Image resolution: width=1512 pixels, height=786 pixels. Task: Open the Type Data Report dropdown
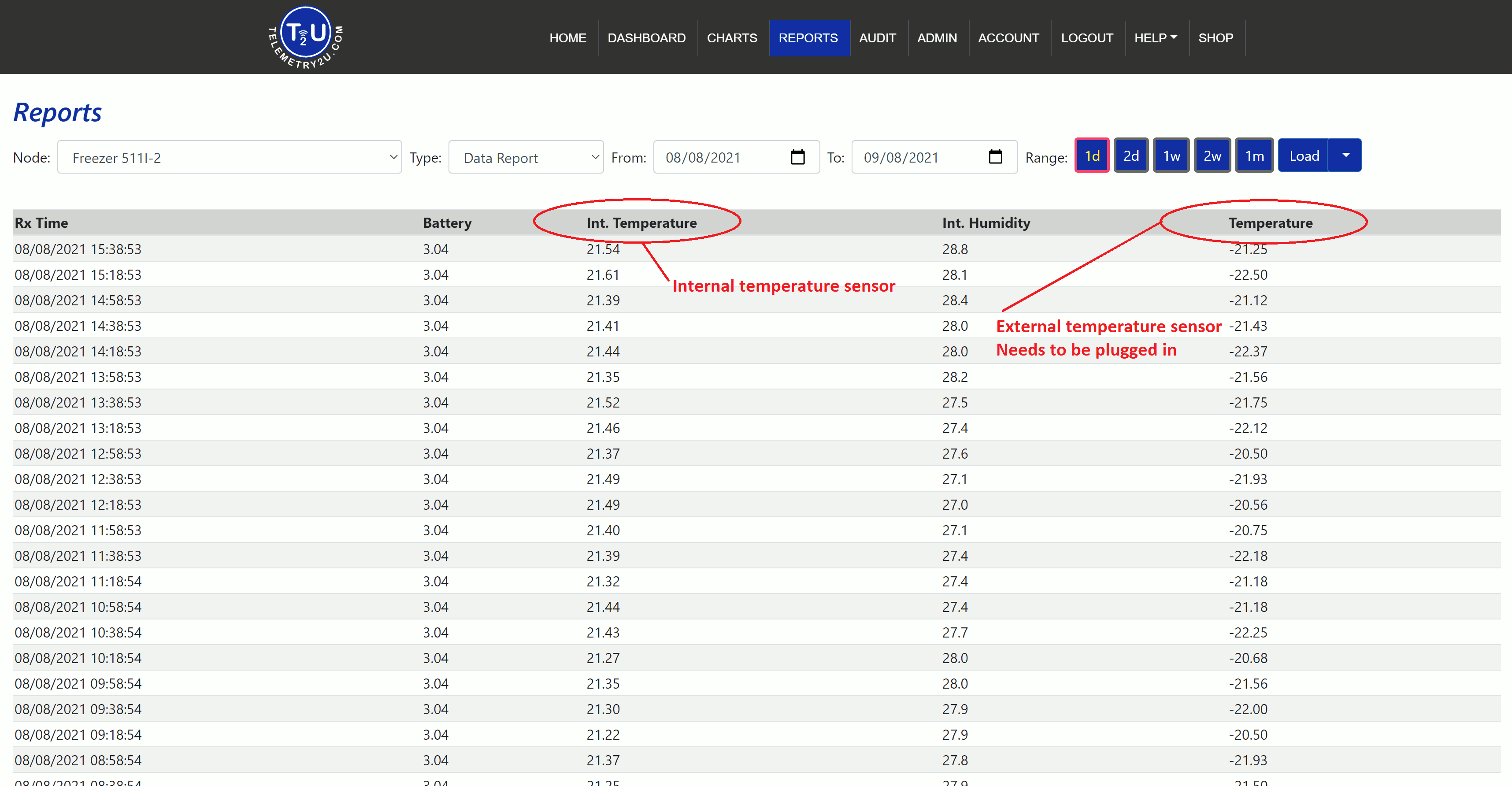point(526,157)
